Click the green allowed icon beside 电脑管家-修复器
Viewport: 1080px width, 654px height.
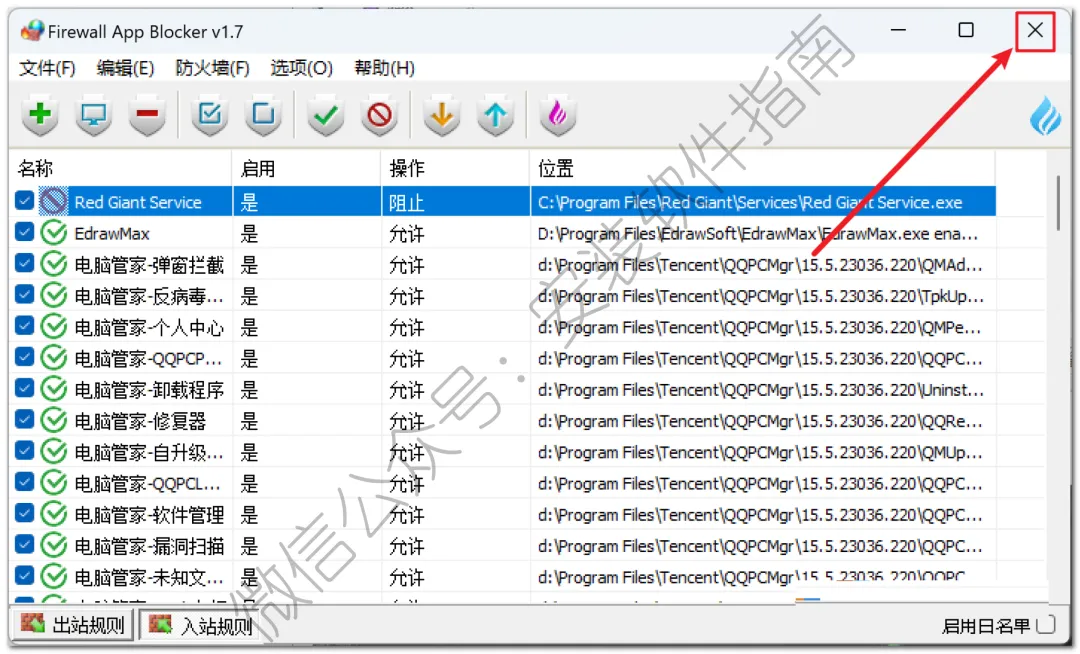[53, 421]
